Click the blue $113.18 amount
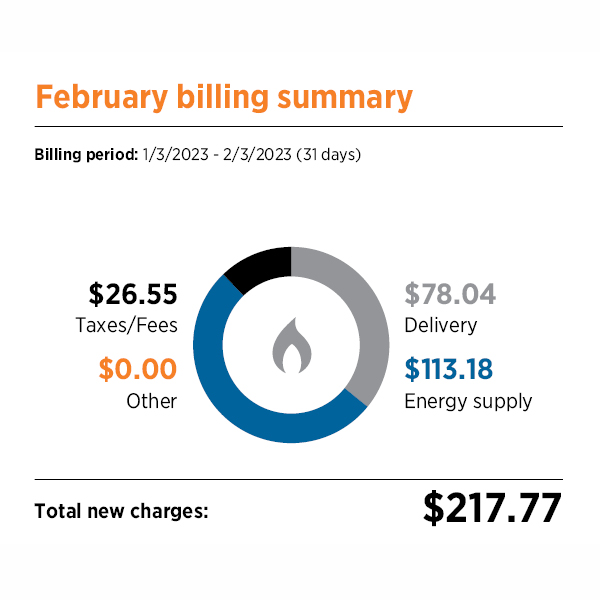600x600 pixels. [x=449, y=370]
